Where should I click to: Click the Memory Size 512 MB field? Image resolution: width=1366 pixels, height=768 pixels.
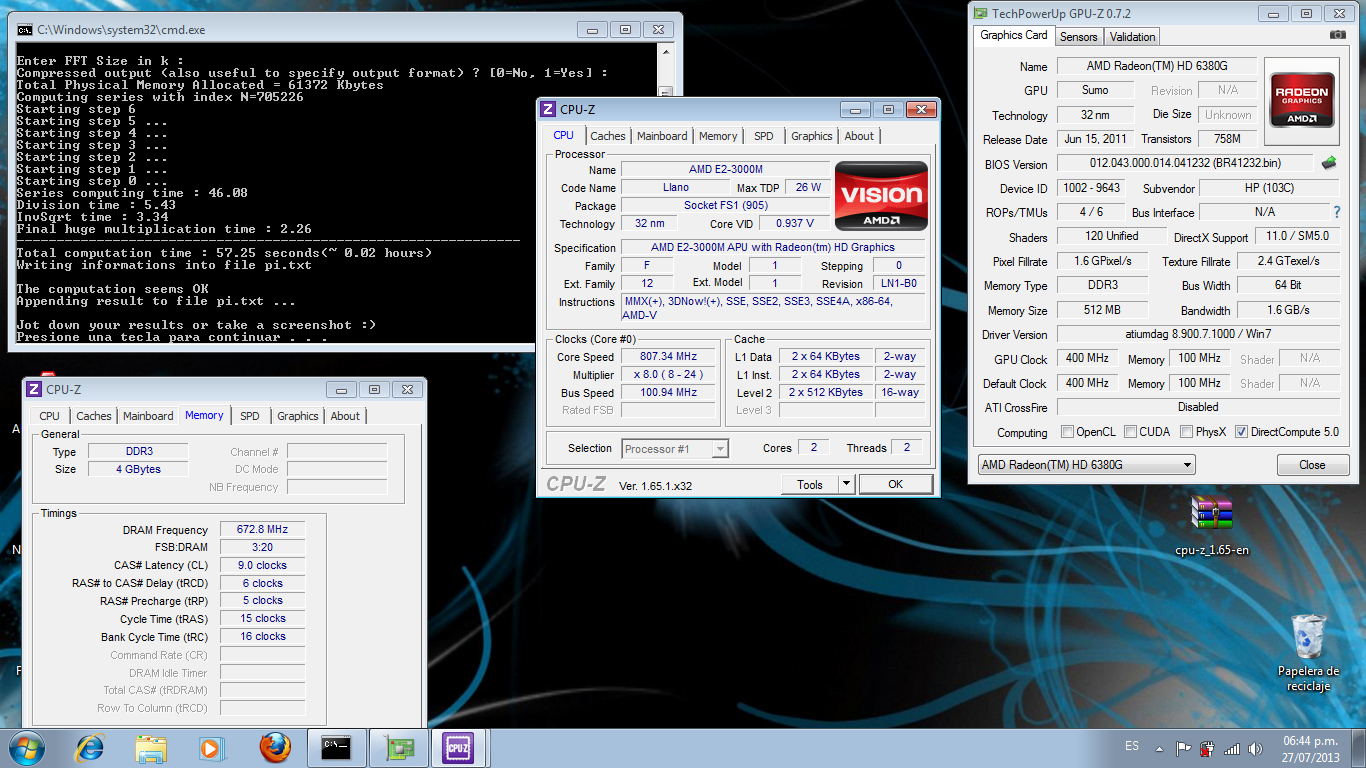[1101, 310]
